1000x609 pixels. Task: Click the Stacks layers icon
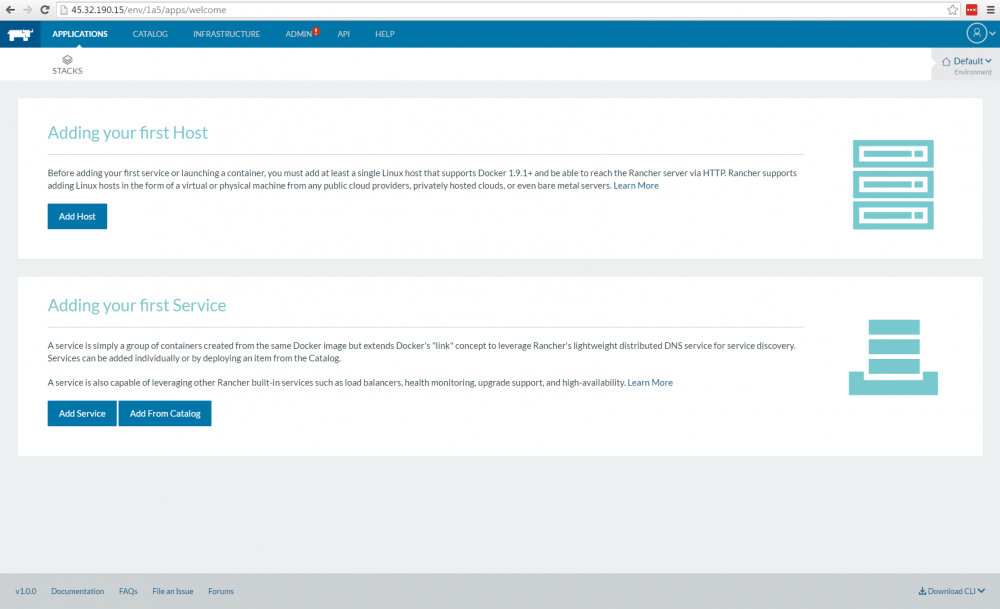tap(67, 59)
